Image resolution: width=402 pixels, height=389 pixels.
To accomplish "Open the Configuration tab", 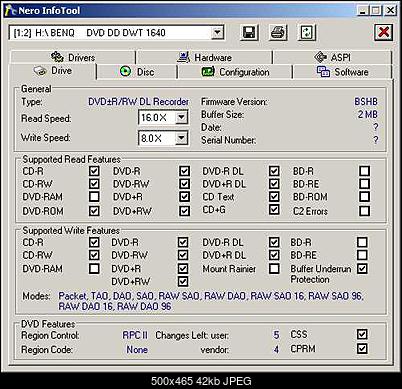I will click(235, 72).
